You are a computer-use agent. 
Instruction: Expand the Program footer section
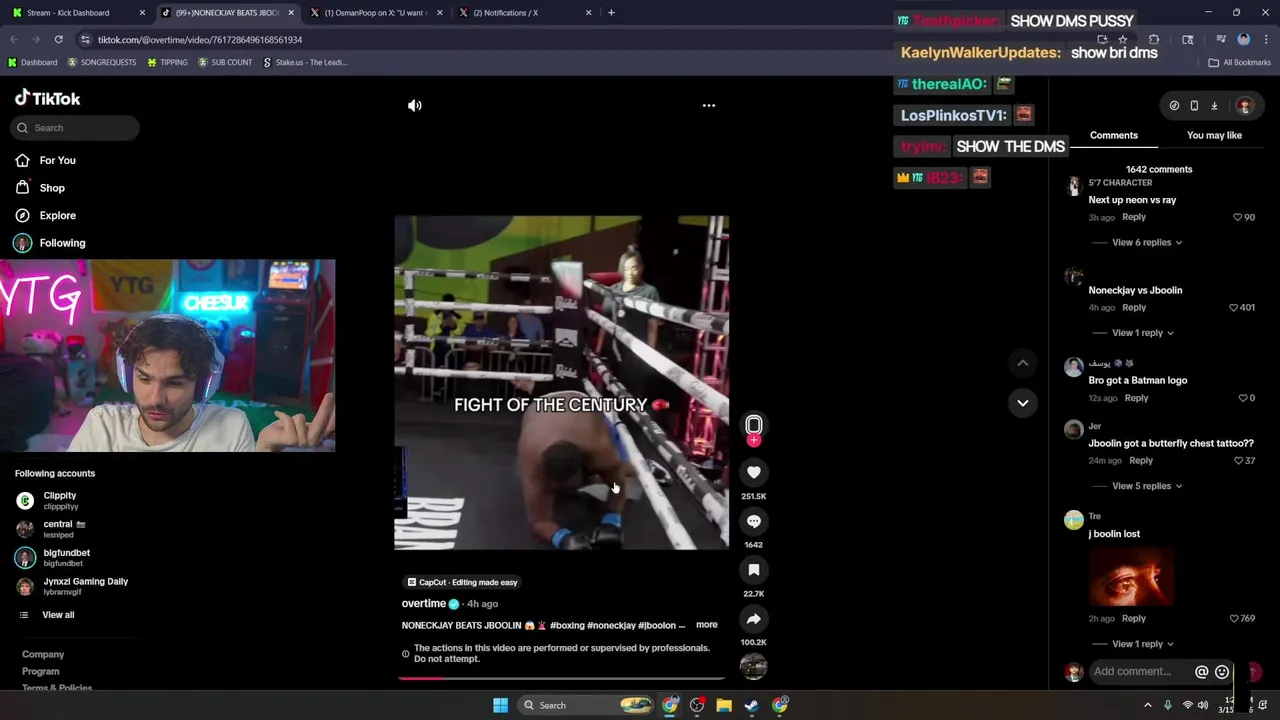pos(41,671)
